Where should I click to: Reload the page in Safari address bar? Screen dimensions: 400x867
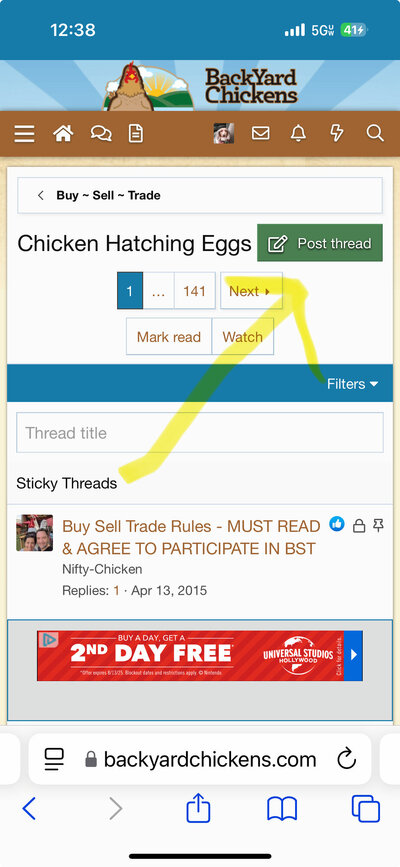[346, 759]
